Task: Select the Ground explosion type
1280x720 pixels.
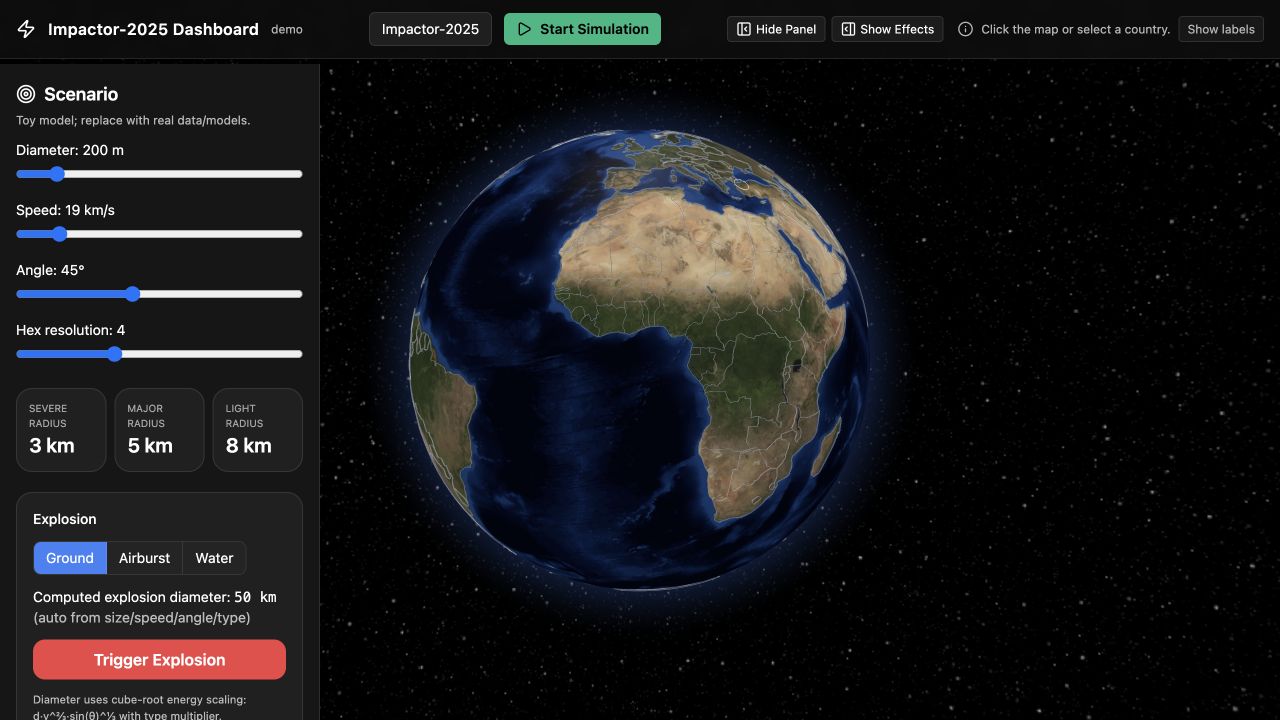Action: (70, 558)
